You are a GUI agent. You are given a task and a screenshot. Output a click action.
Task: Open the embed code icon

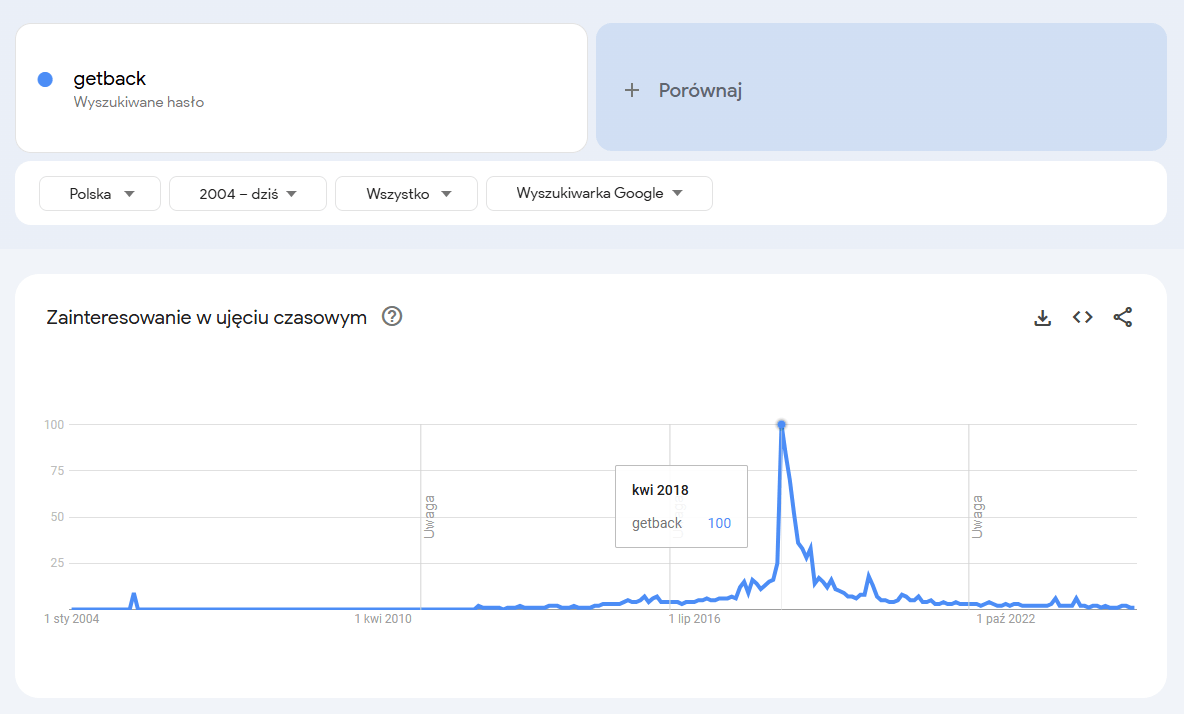(x=1082, y=317)
